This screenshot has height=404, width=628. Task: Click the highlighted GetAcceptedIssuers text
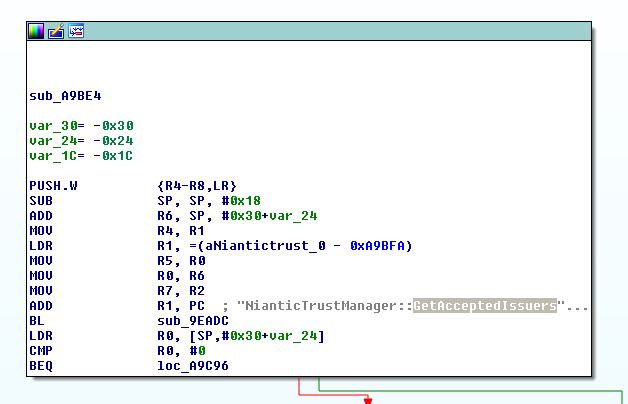[x=485, y=306]
